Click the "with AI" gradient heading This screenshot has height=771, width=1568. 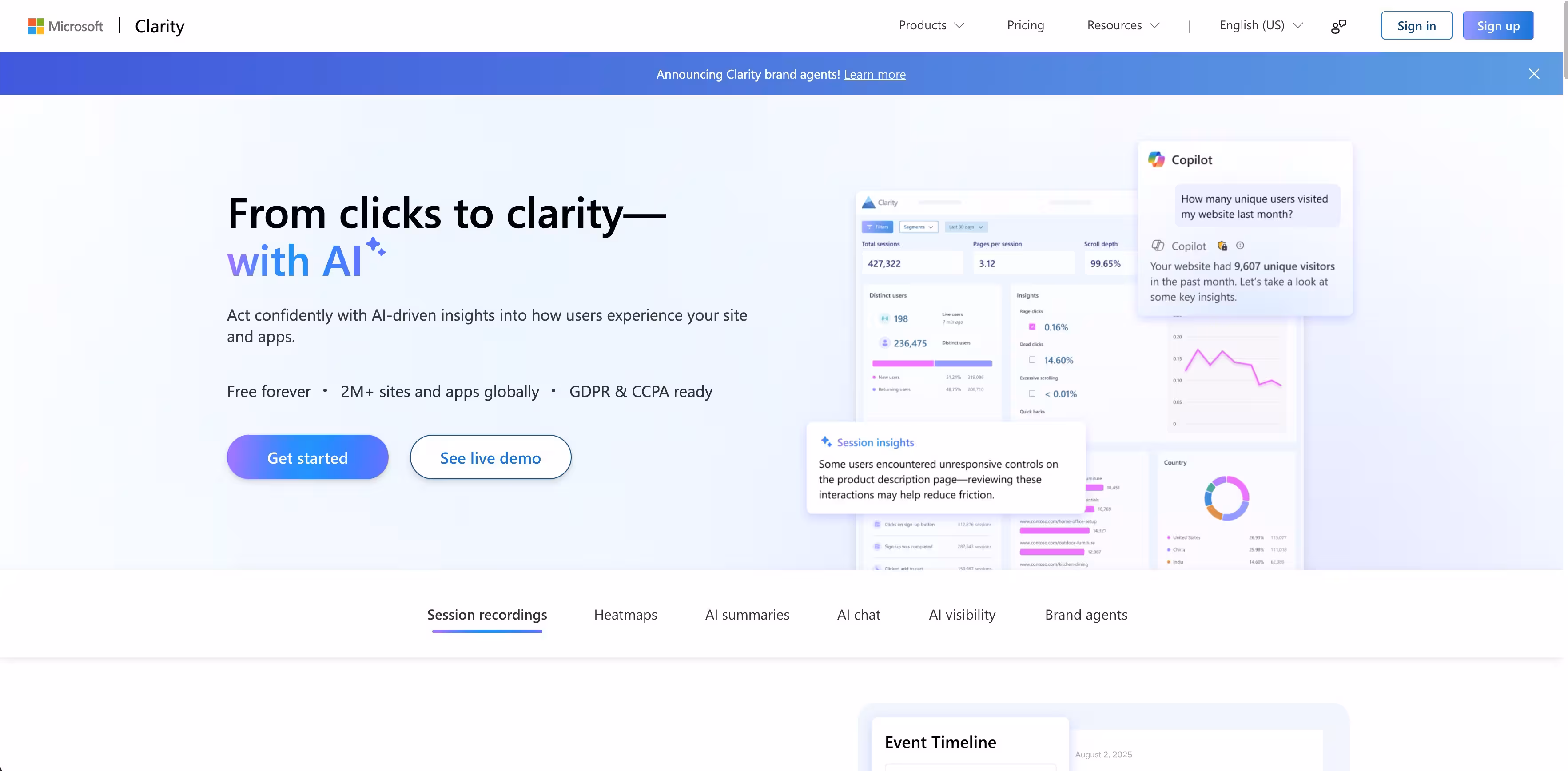pyautogui.click(x=294, y=261)
